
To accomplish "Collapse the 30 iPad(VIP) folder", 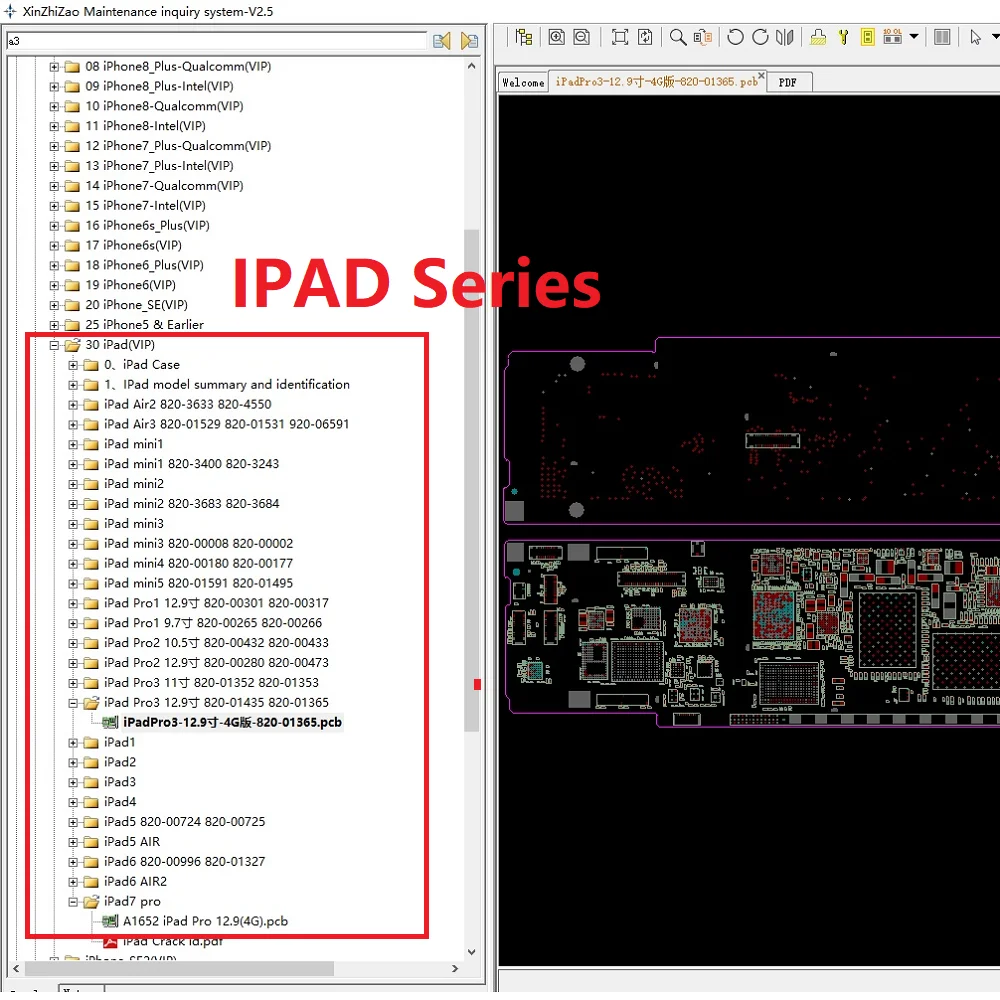I will (54, 346).
